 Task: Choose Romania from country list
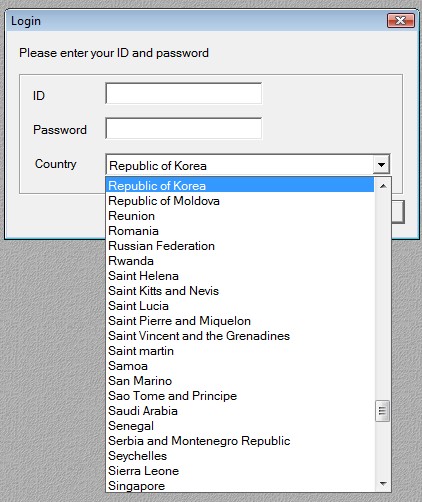coord(240,231)
